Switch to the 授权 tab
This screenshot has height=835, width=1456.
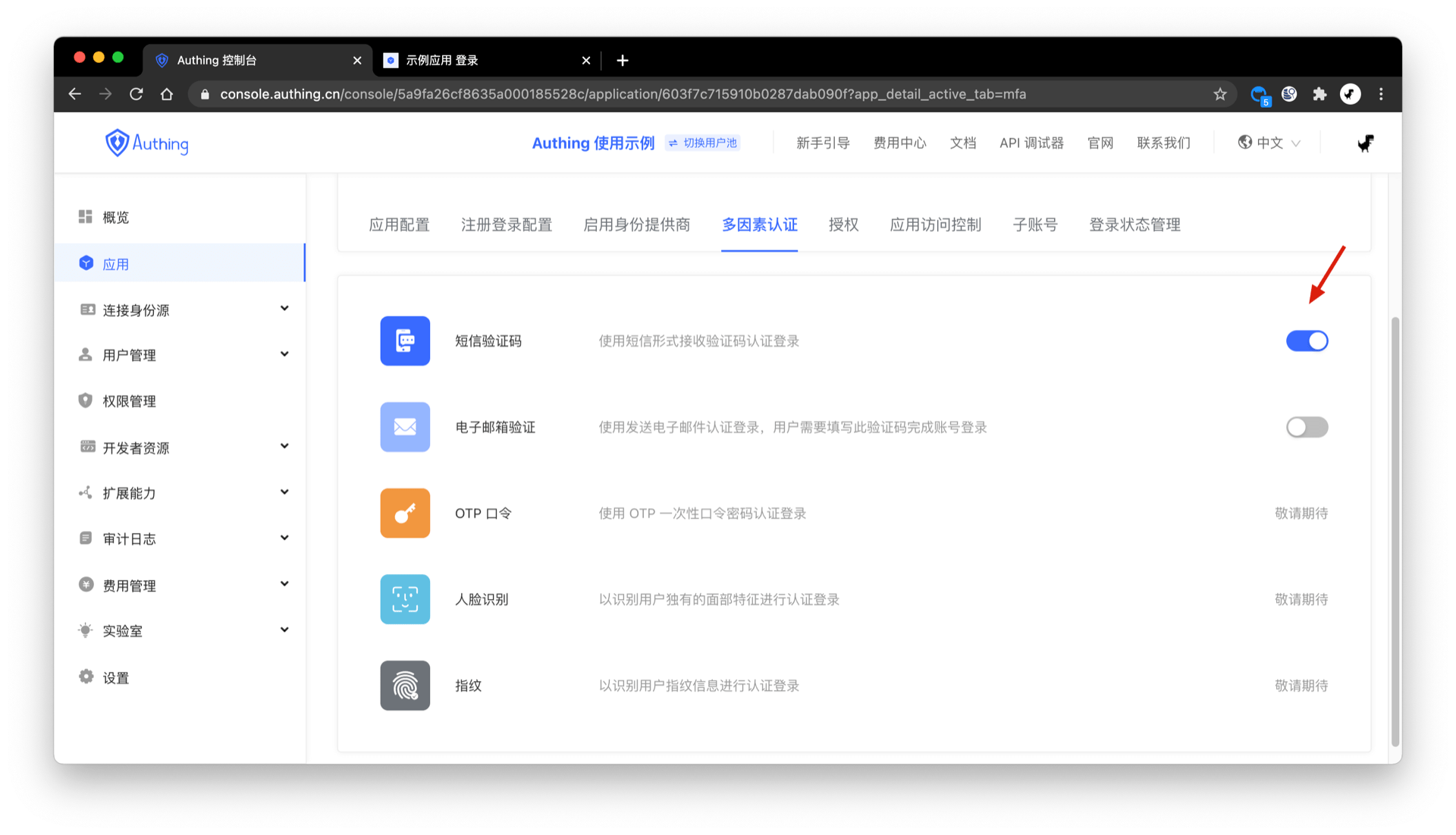843,224
